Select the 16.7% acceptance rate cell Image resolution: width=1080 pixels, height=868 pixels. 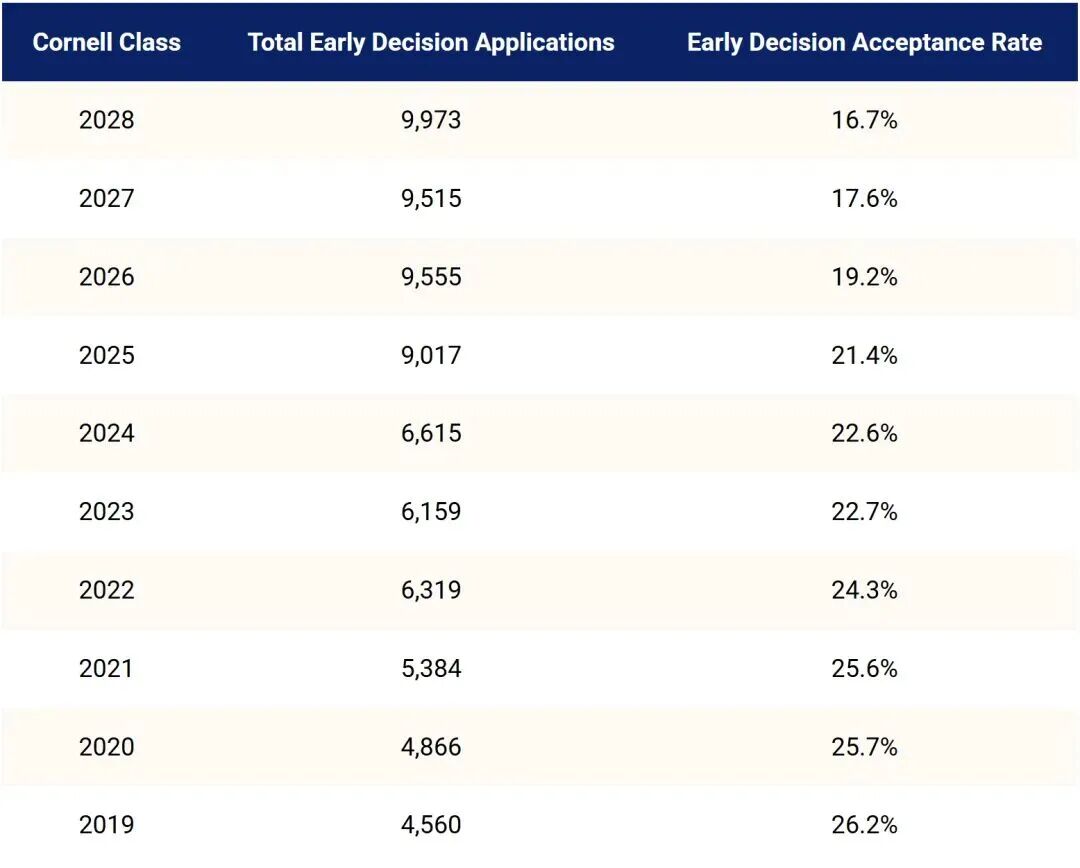point(864,120)
